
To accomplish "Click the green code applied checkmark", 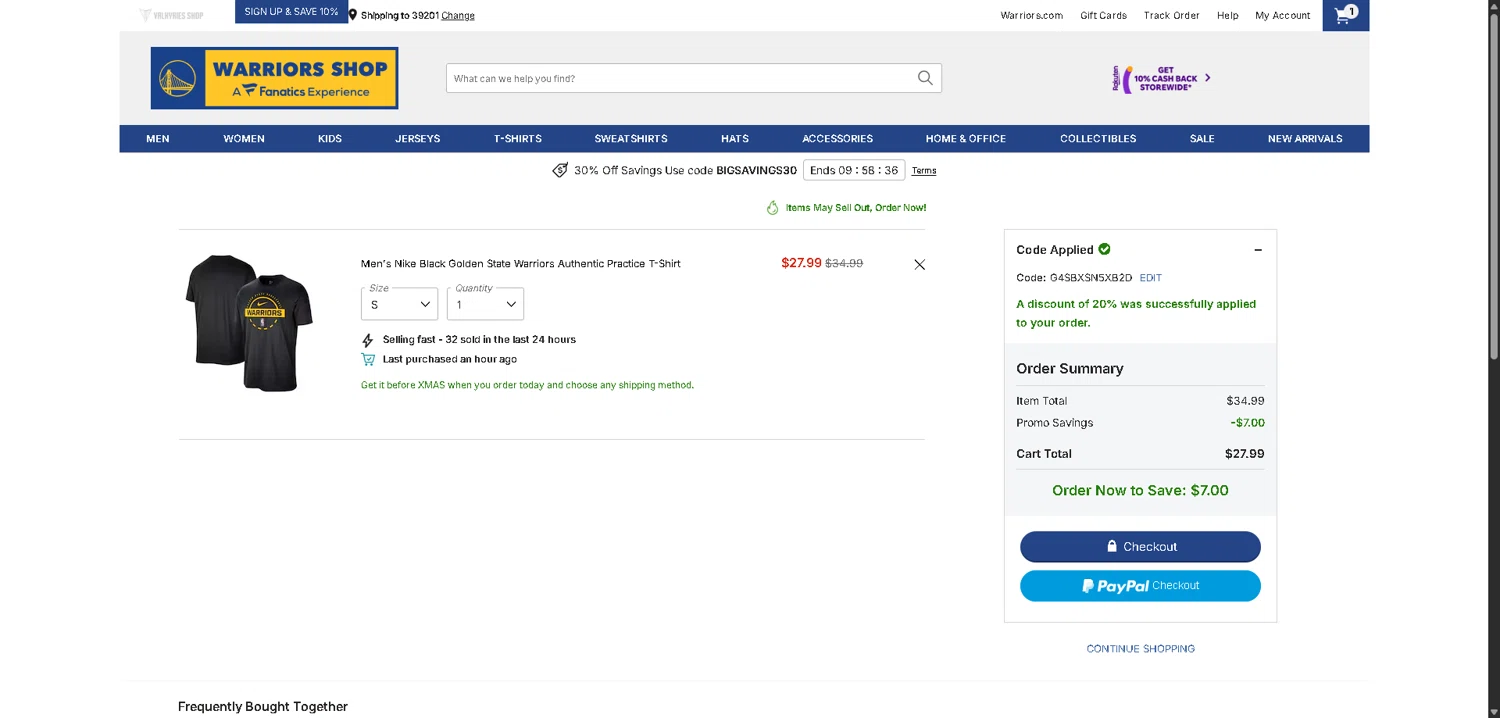I will click(1104, 249).
